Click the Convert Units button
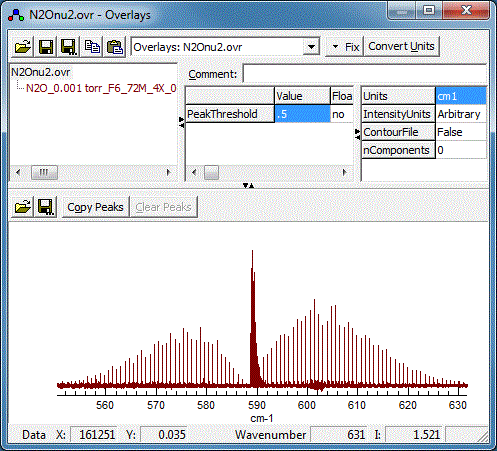The width and height of the screenshot is (497, 451). pos(401,46)
